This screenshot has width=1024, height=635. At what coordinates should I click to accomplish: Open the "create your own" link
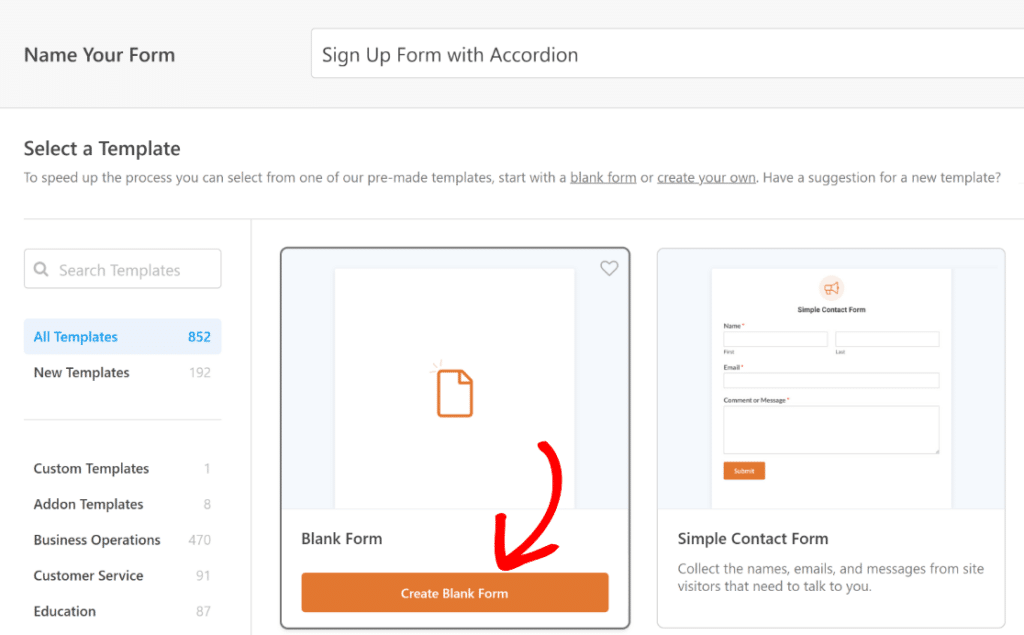pyautogui.click(x=707, y=177)
